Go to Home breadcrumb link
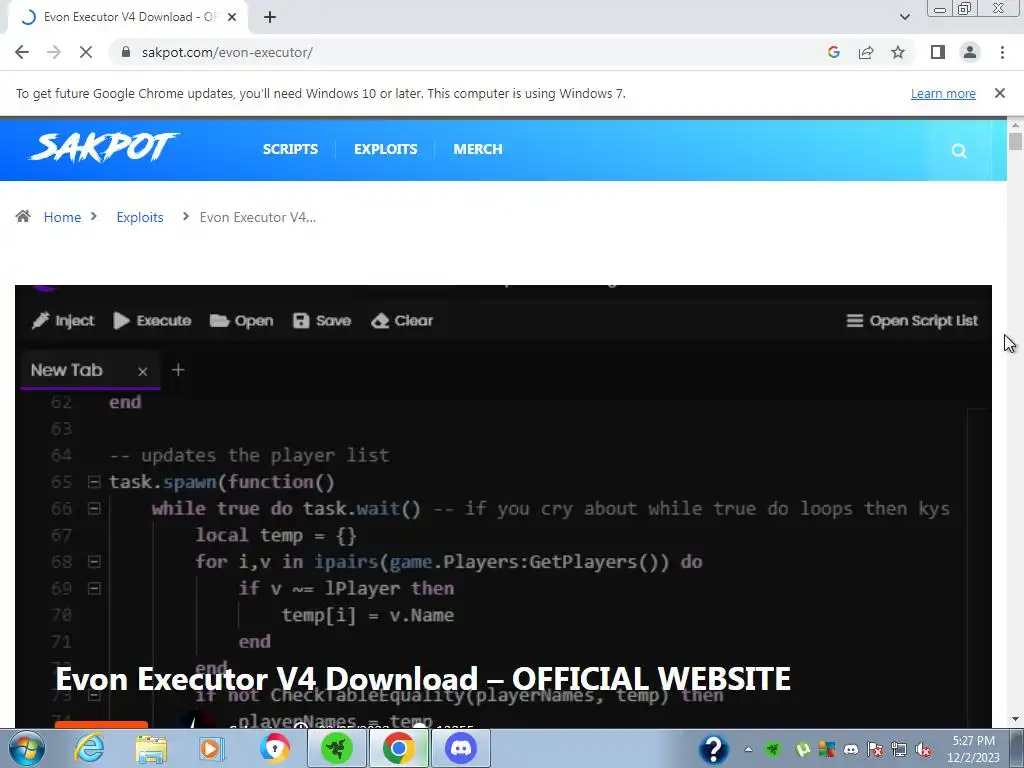The width and height of the screenshot is (1024, 768). (x=62, y=217)
